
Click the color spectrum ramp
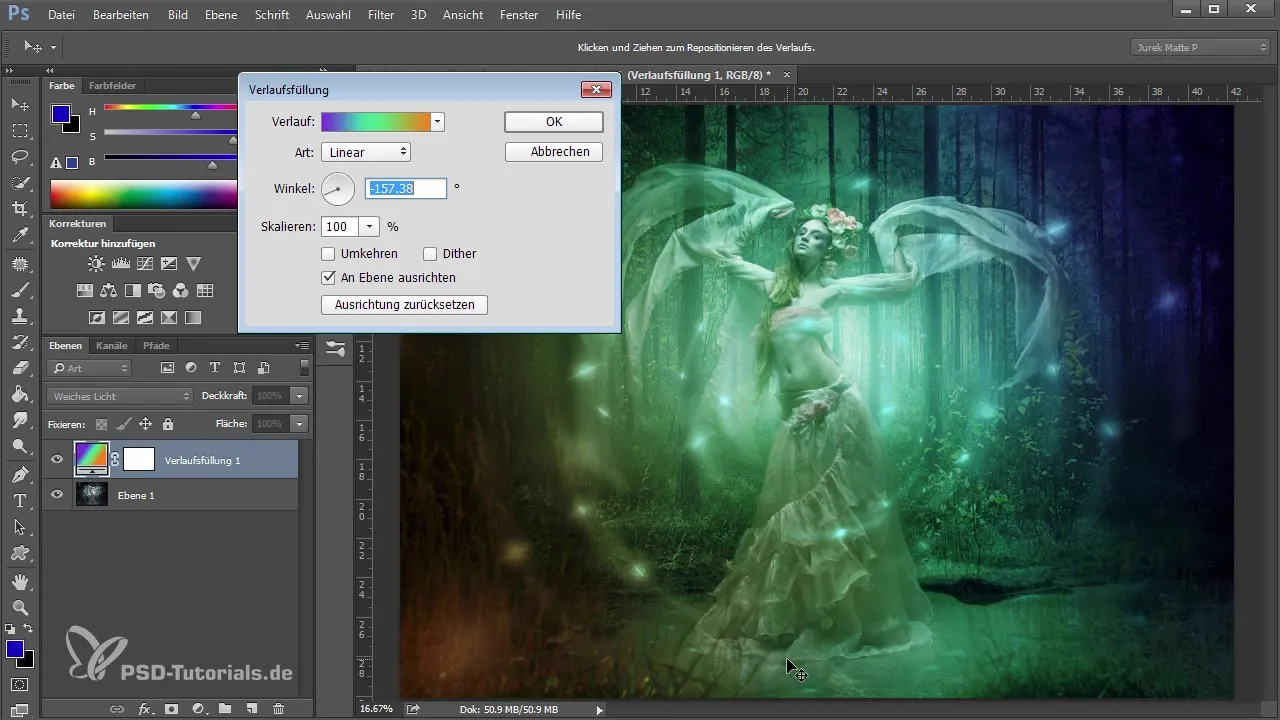pos(143,194)
